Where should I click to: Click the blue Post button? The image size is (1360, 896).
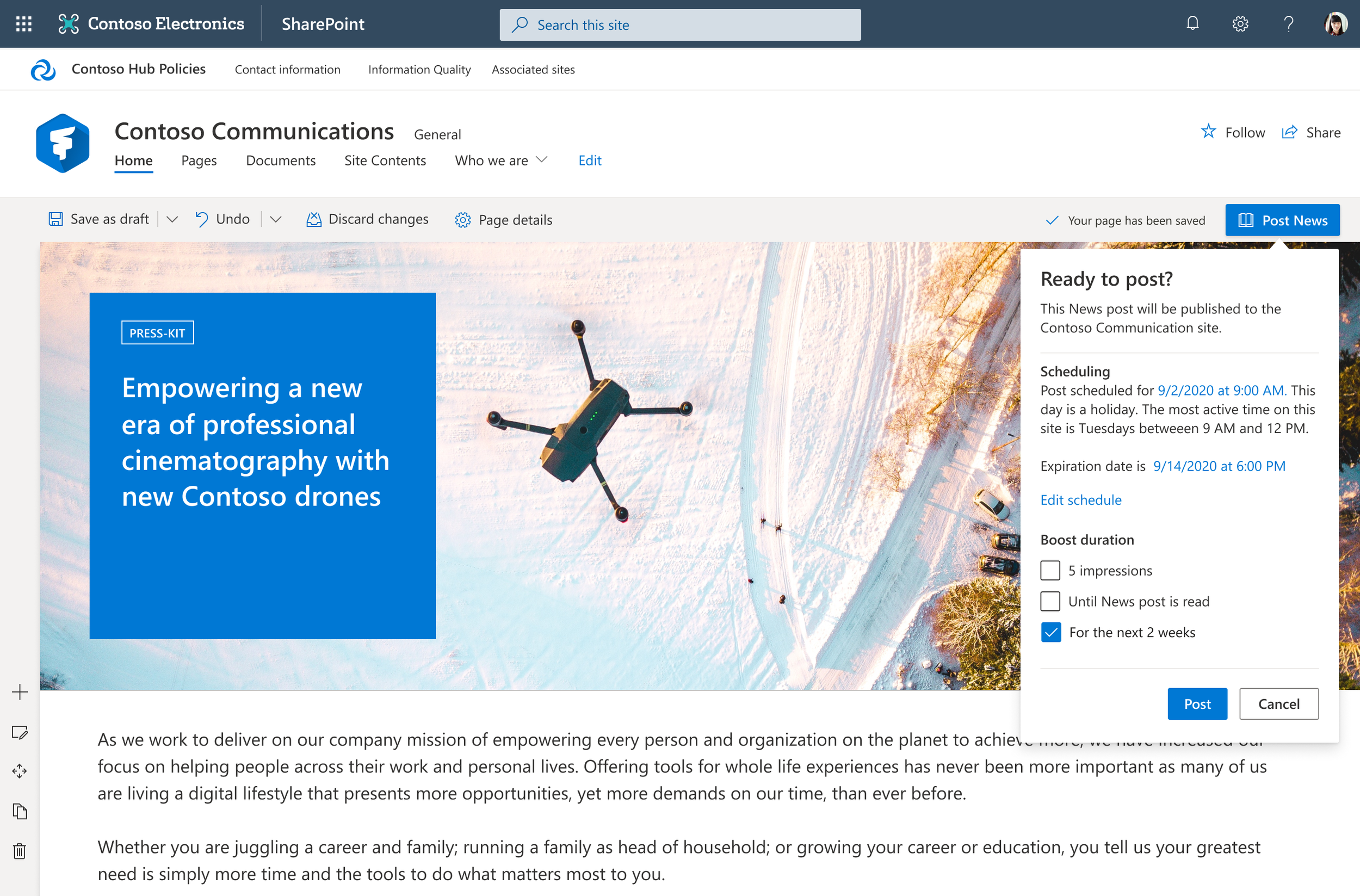click(1197, 703)
